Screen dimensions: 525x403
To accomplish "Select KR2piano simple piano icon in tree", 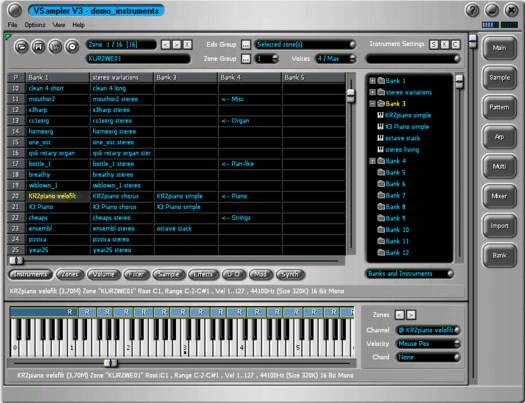I will click(380, 115).
